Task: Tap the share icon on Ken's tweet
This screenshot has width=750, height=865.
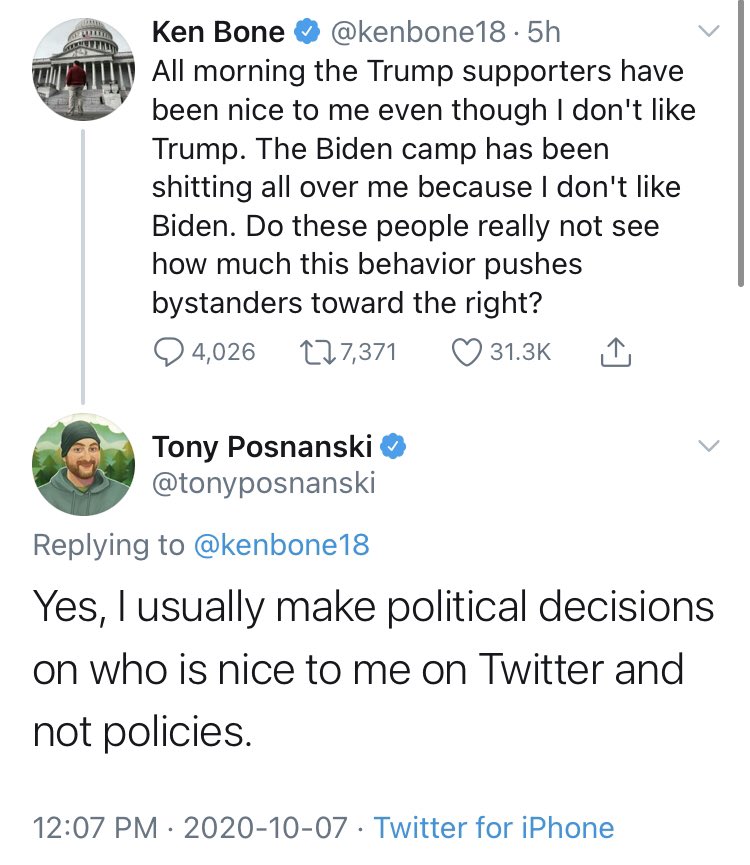Action: tap(616, 352)
